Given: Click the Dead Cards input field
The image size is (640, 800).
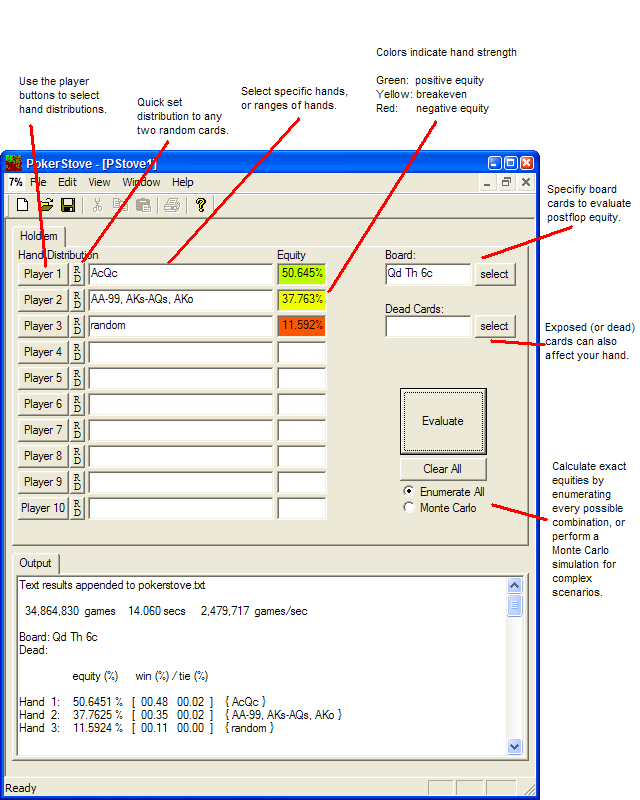Looking at the screenshot, I should click(x=428, y=327).
